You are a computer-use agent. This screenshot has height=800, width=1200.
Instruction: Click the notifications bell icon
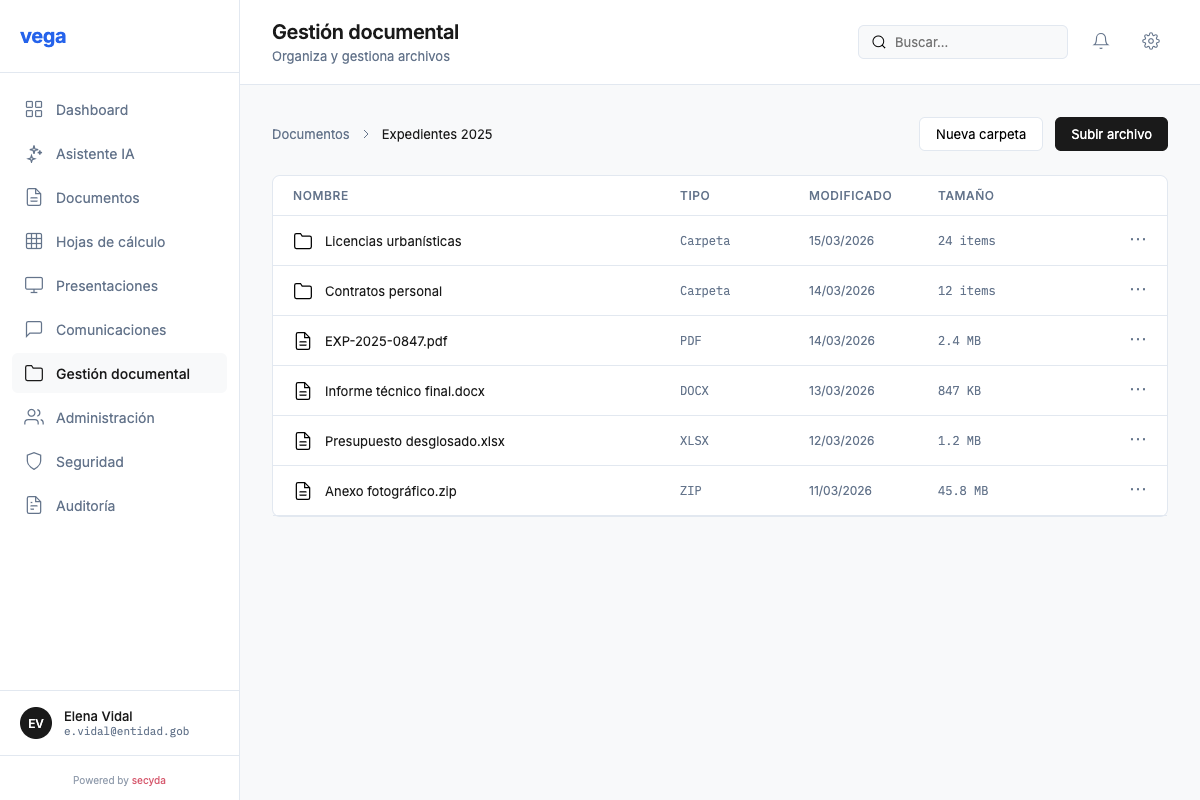point(1101,41)
